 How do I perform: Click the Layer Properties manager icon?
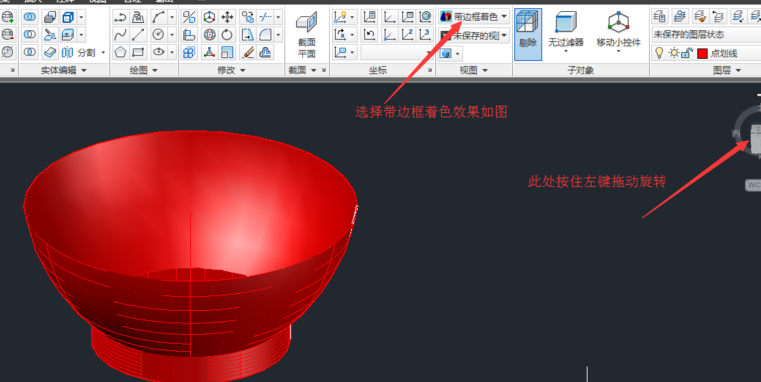click(x=659, y=17)
